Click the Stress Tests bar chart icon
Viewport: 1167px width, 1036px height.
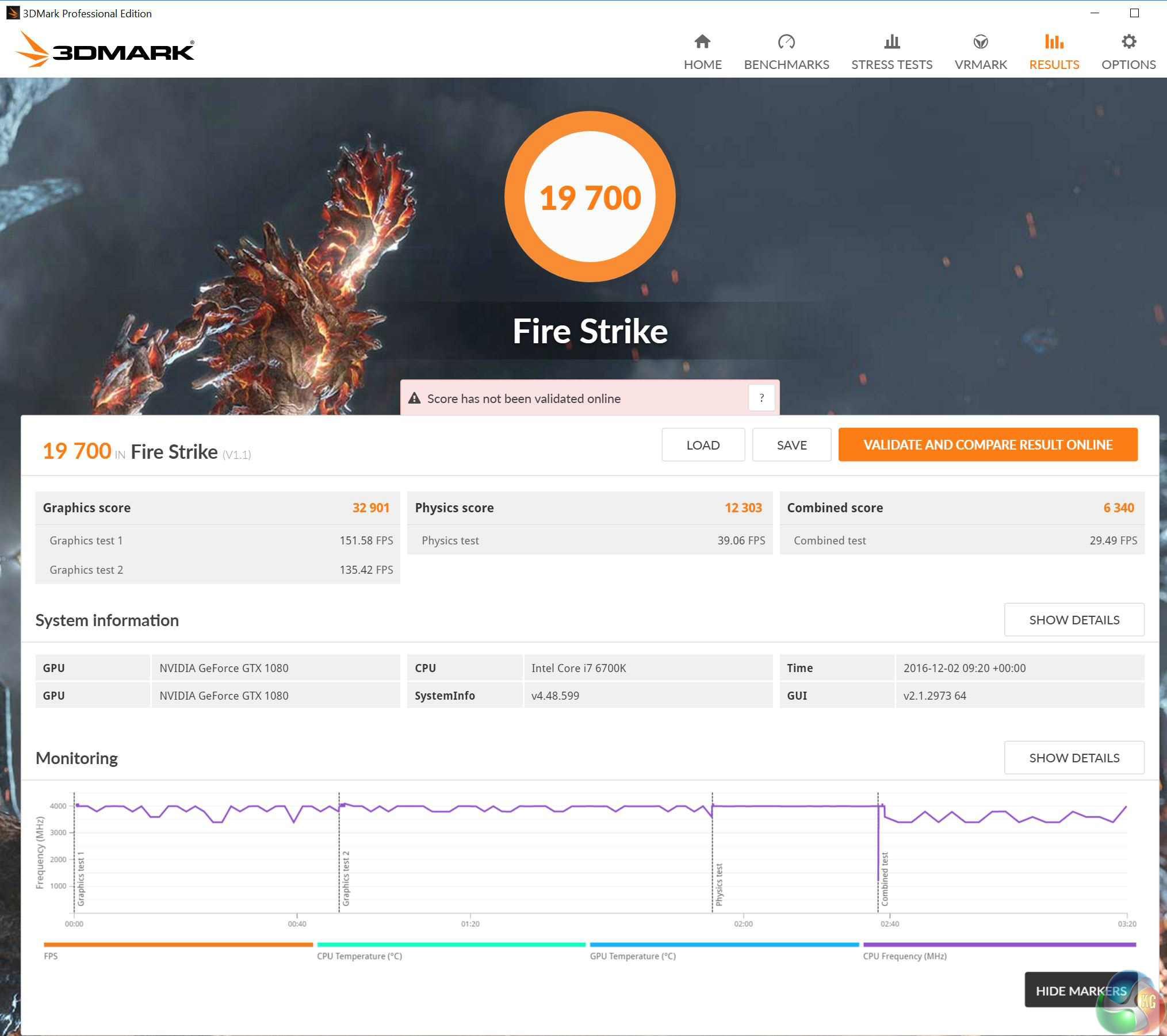coord(891,42)
